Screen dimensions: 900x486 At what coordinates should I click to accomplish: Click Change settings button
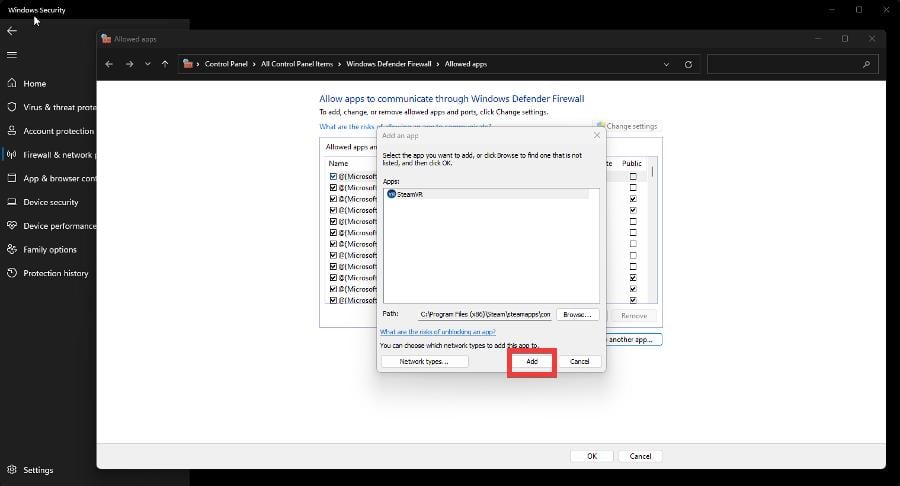(627, 126)
